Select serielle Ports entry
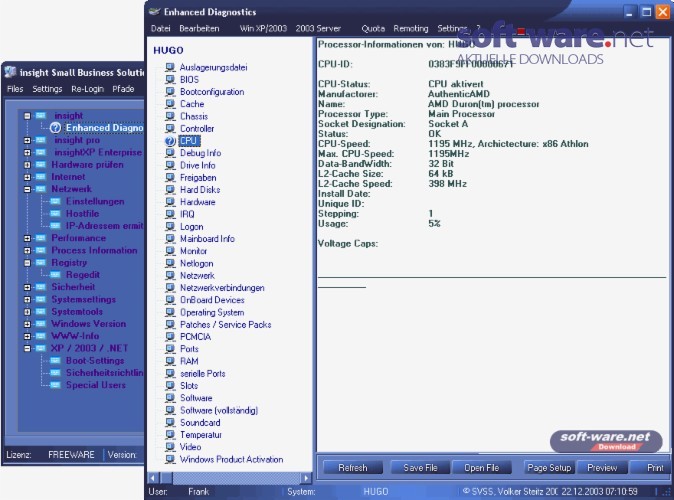Image resolution: width=674 pixels, height=500 pixels. [202, 374]
